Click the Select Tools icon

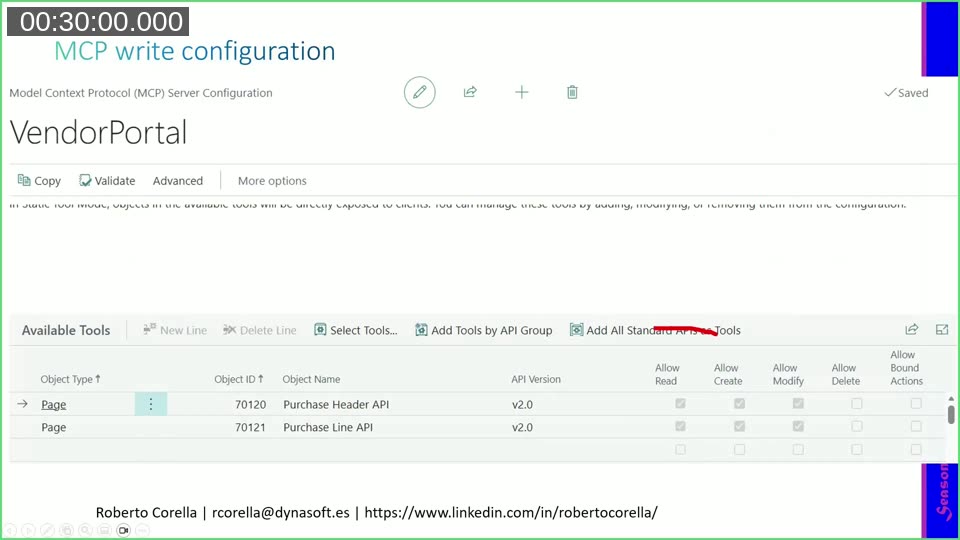click(320, 329)
